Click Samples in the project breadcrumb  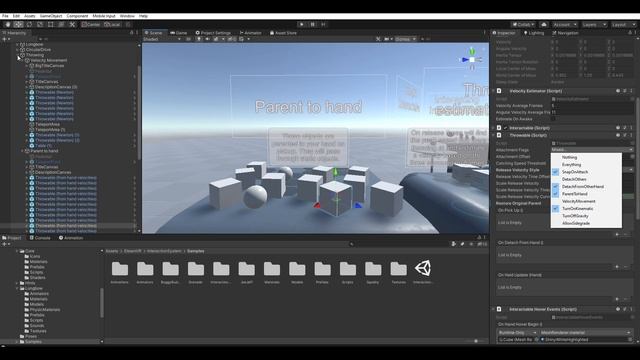[196, 251]
